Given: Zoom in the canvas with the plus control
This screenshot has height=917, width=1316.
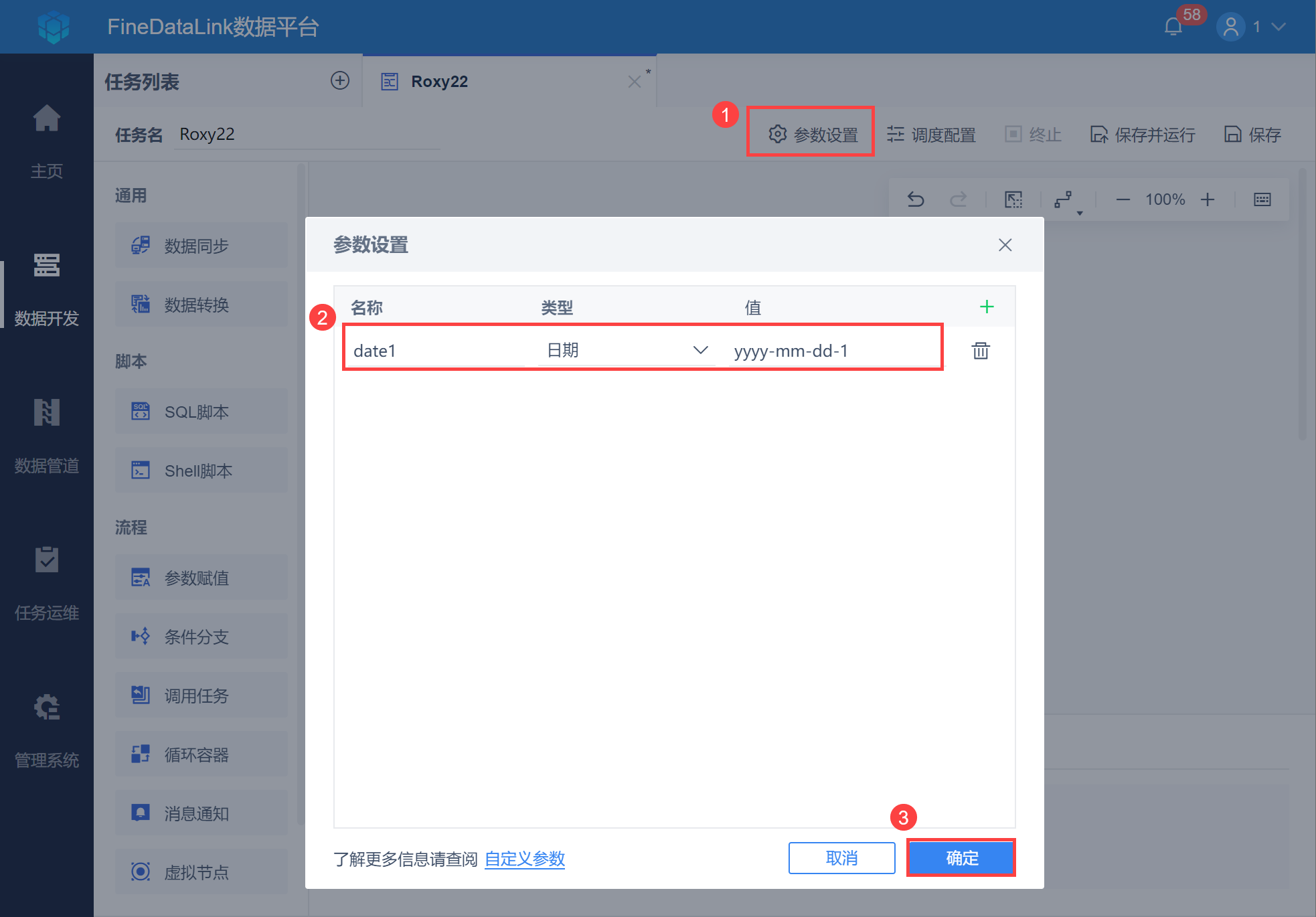Looking at the screenshot, I should (1208, 199).
